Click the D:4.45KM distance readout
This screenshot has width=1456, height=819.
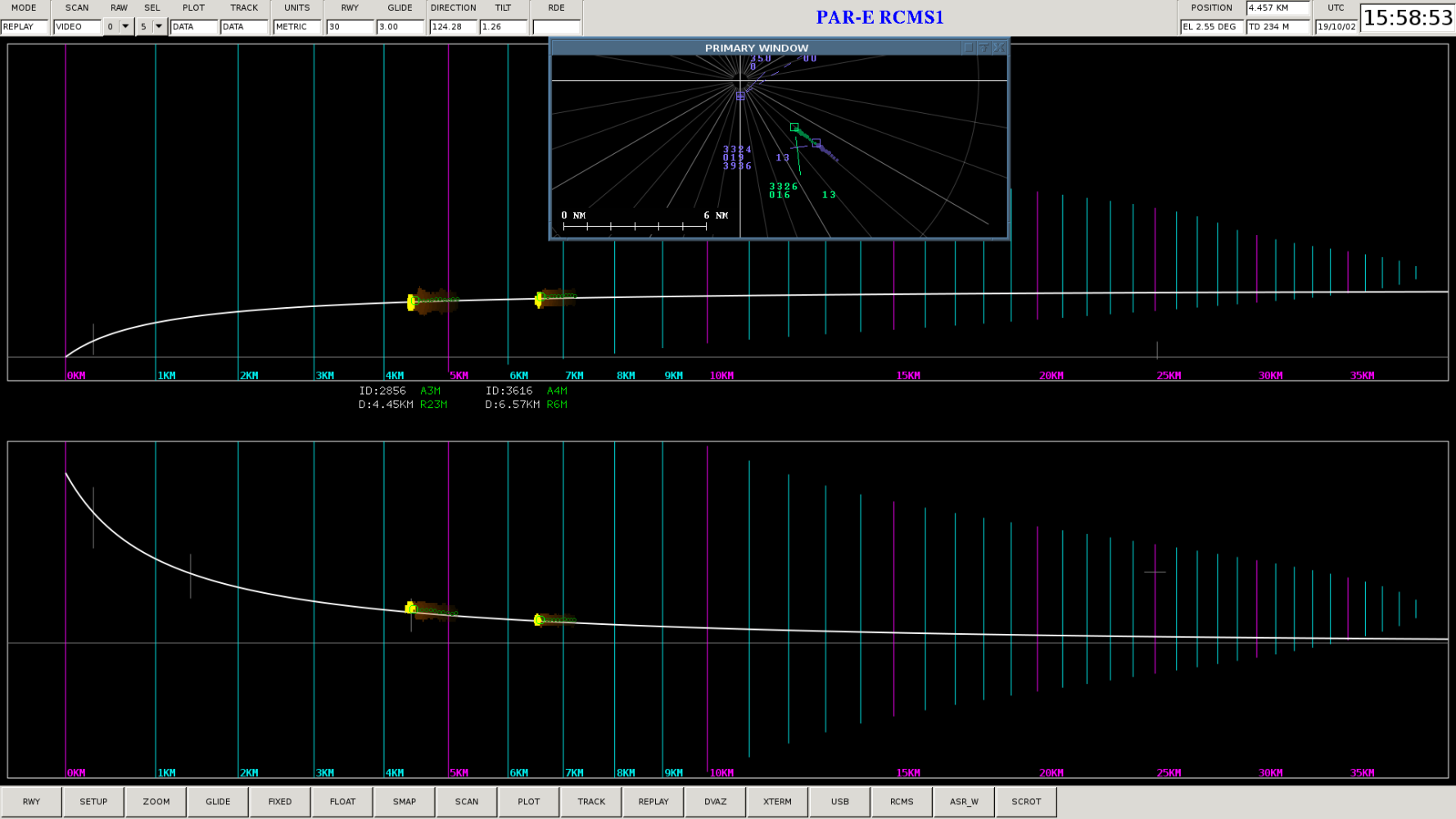(x=386, y=405)
